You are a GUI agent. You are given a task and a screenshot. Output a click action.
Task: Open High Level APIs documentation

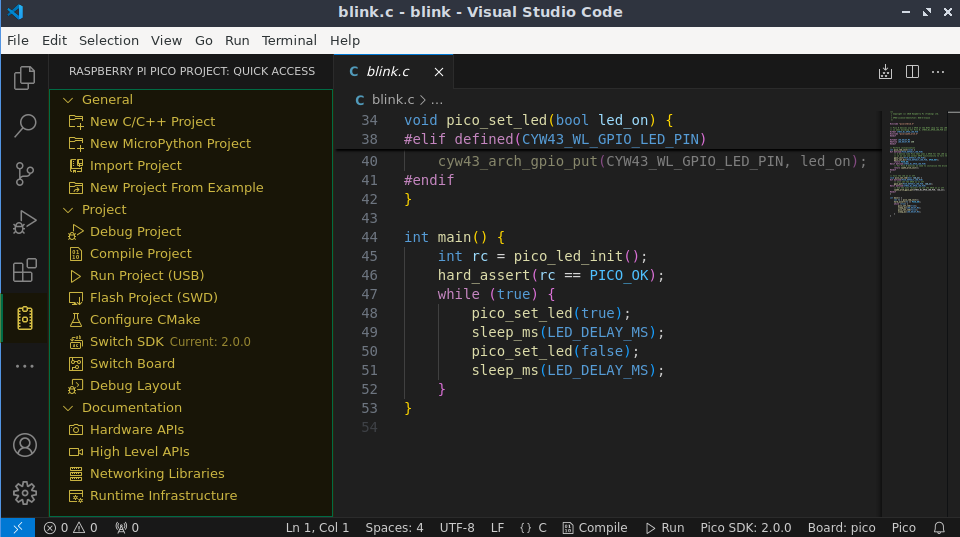click(191, 453)
